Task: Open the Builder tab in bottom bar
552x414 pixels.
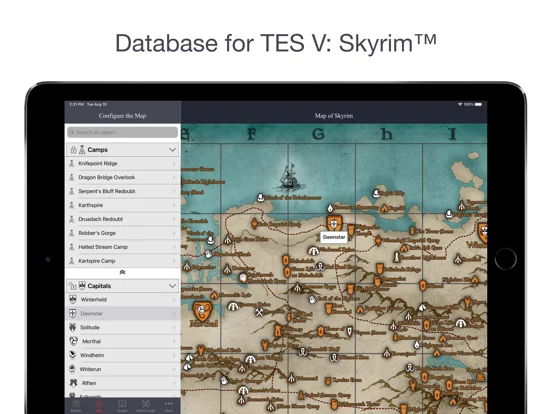Action: [x=76, y=406]
